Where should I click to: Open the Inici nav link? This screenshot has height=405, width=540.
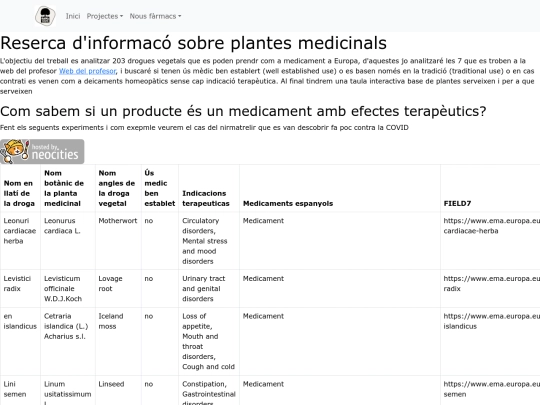pyautogui.click(x=73, y=16)
